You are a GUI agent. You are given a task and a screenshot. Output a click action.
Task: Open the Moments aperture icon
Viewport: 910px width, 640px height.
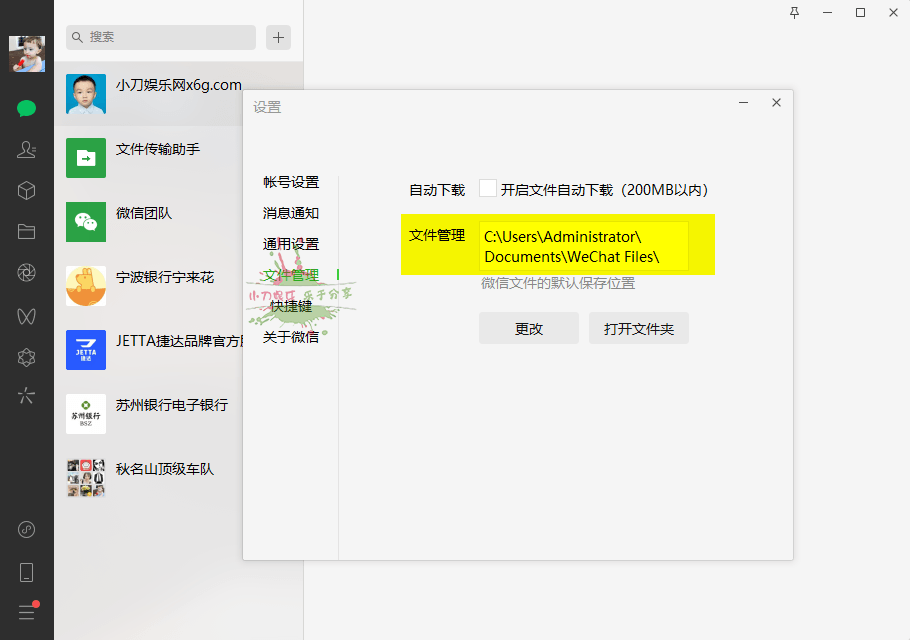(26, 270)
